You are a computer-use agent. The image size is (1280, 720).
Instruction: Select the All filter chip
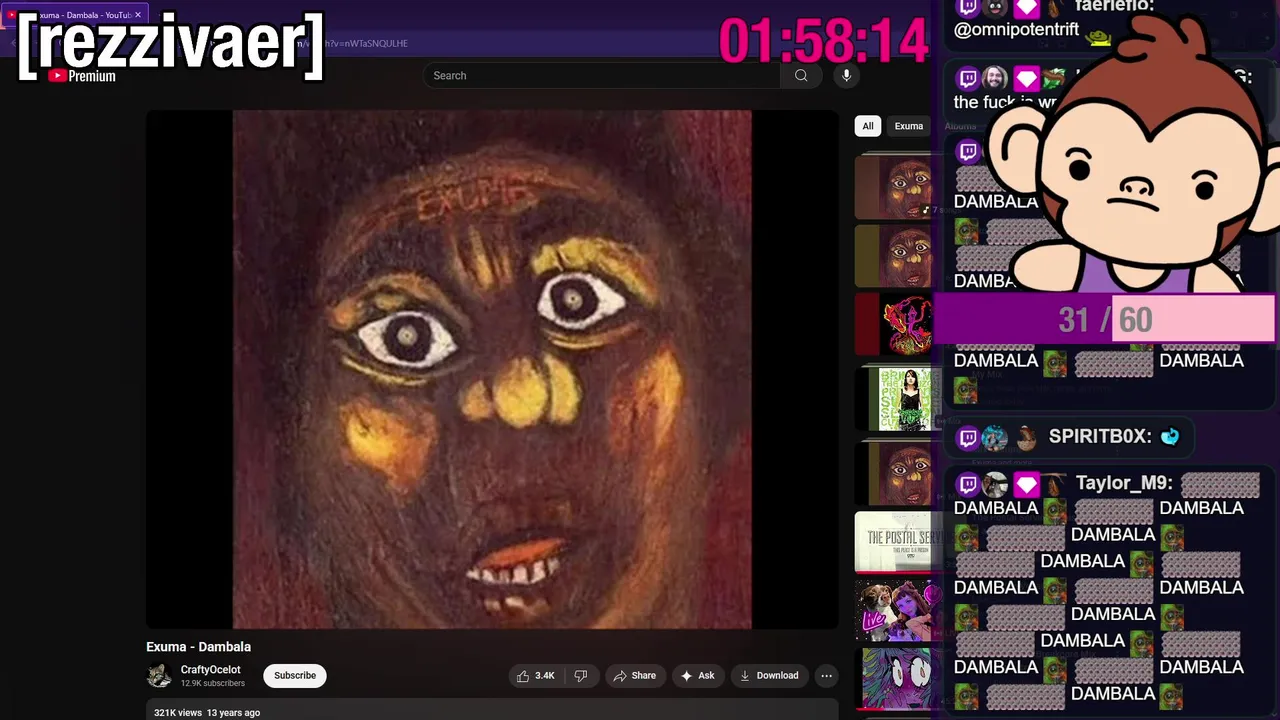pos(868,126)
